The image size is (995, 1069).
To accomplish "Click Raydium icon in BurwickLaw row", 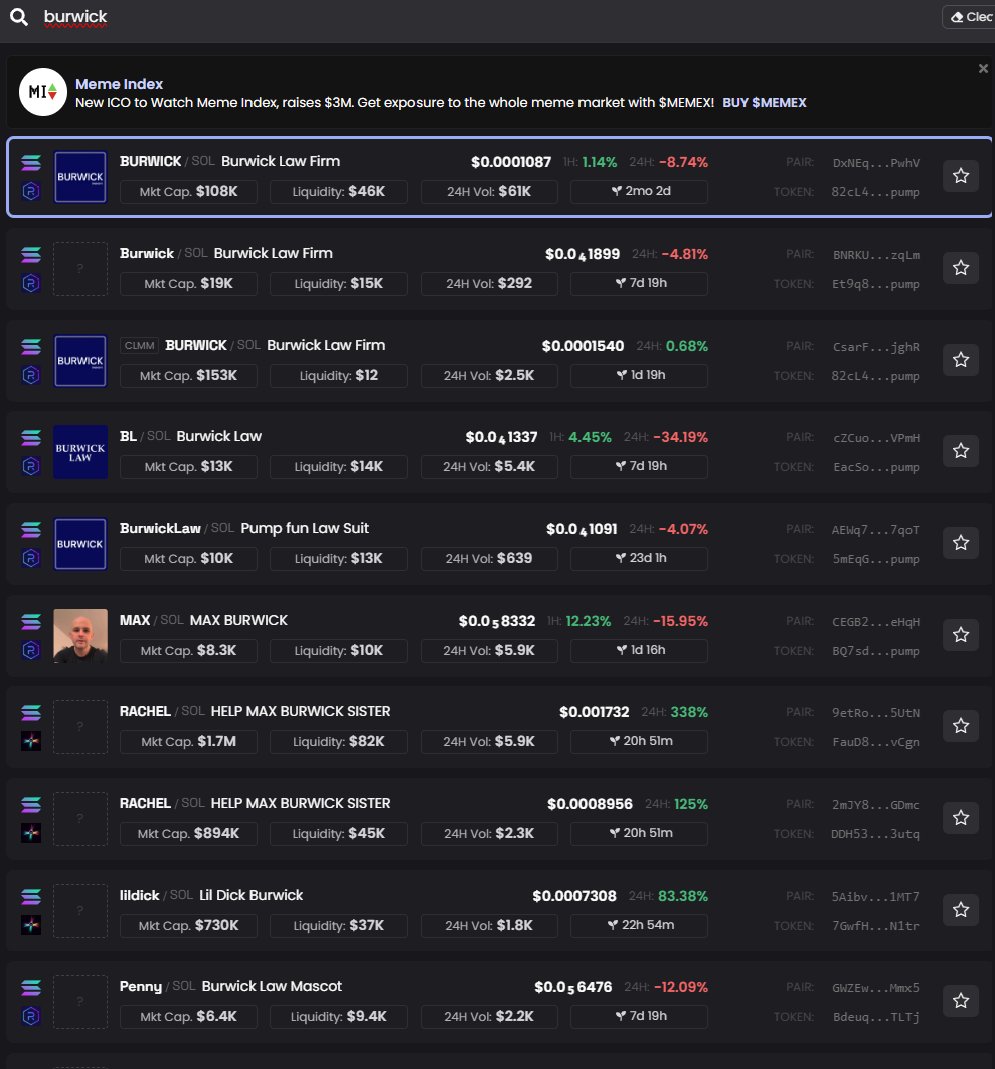I will [31, 558].
